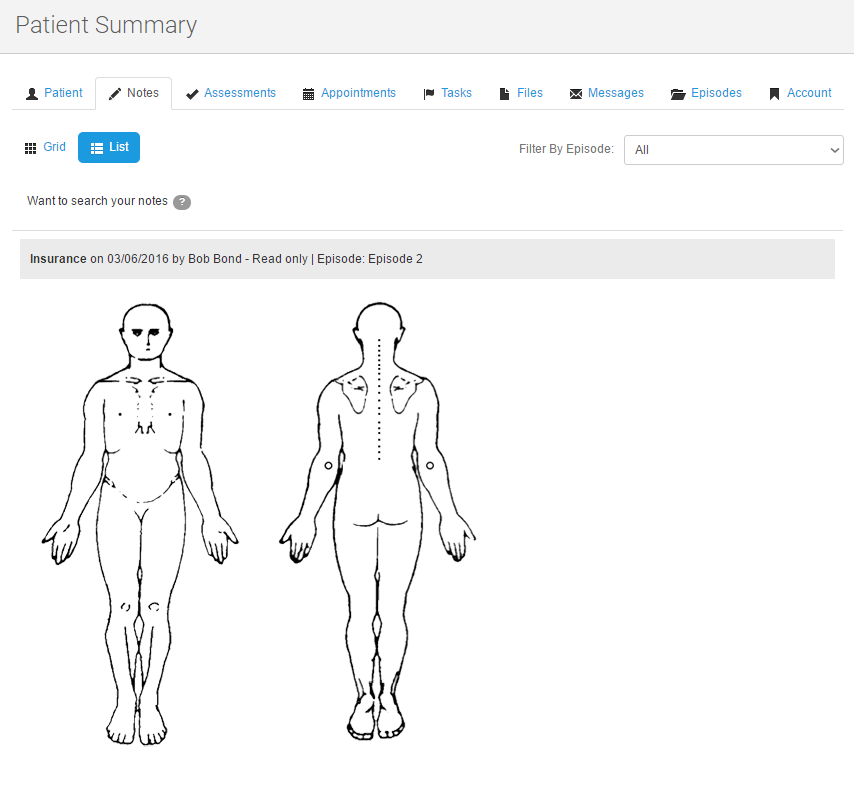This screenshot has width=854, height=785.
Task: Go to the Appointments tab label
Action: (358, 93)
